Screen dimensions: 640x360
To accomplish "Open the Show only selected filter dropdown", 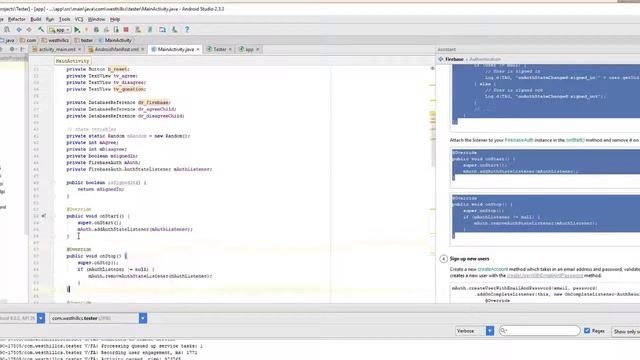I will click(x=627, y=331).
